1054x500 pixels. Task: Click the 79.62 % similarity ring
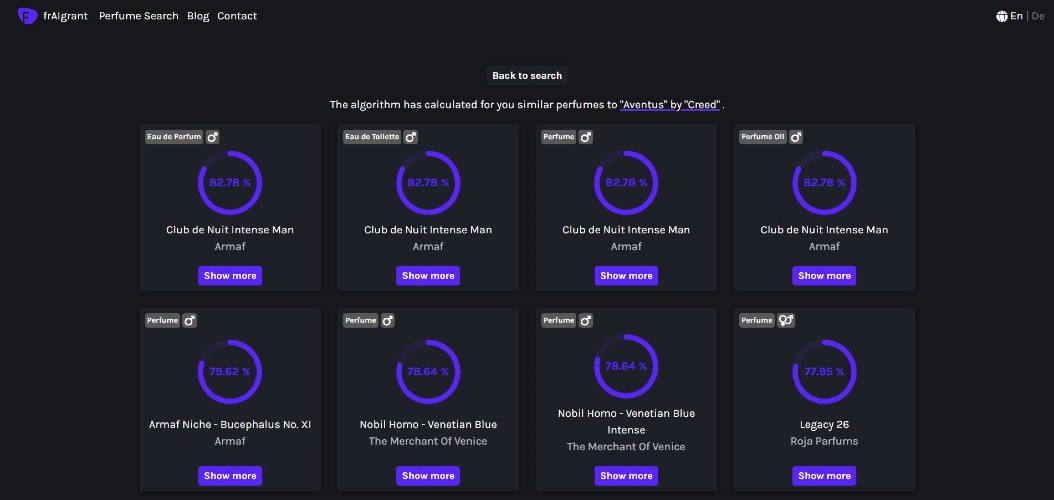point(230,372)
